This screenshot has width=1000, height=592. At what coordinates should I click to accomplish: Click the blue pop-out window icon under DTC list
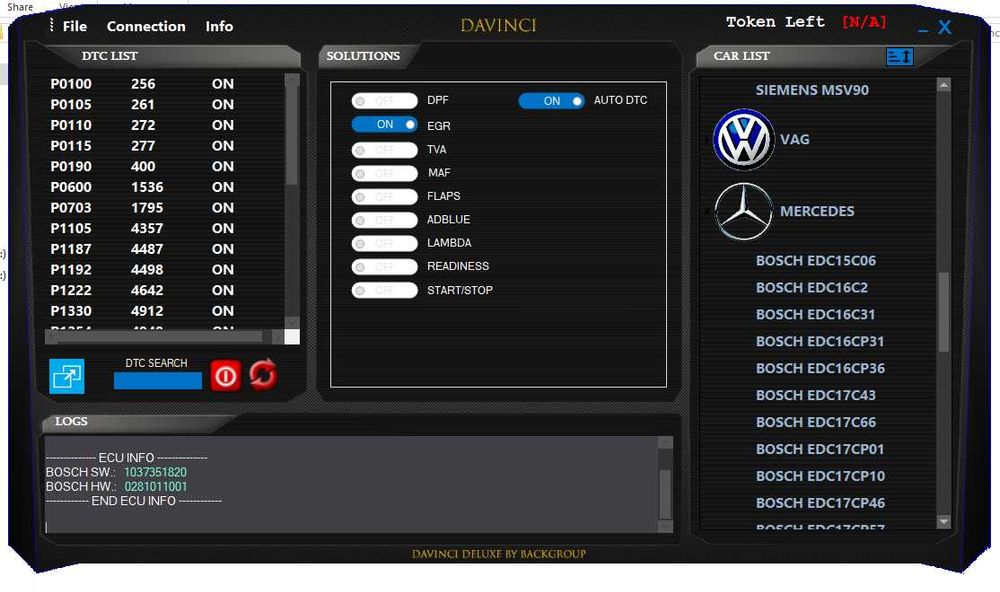[67, 376]
